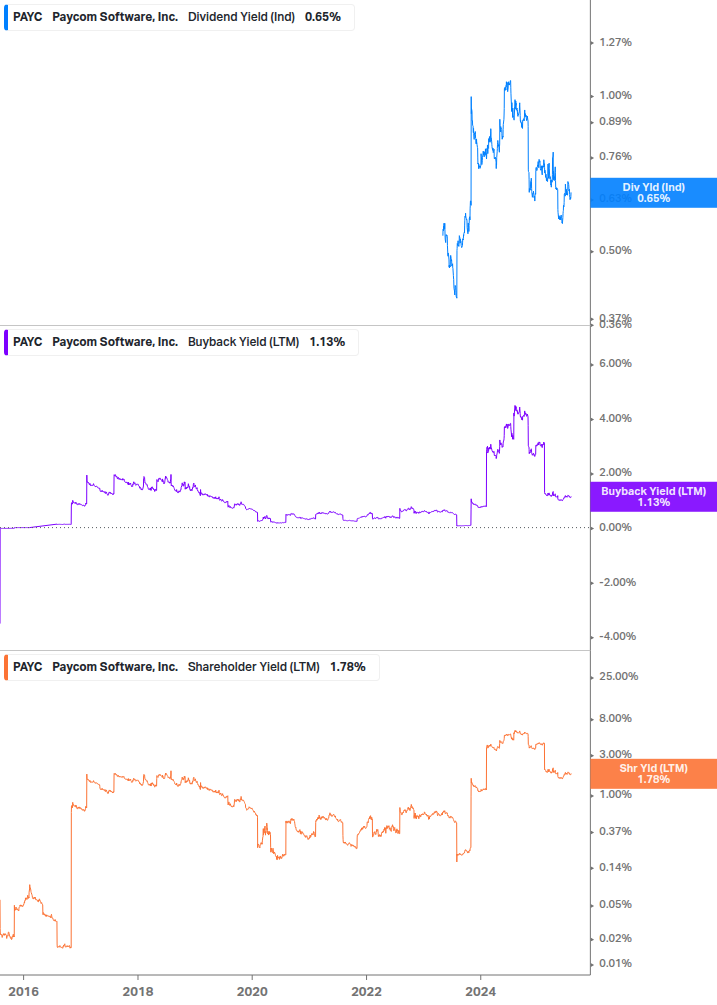This screenshot has width=717, height=1005.
Task: Click the 0.76% tick on dividend axis
Action: 615,156
